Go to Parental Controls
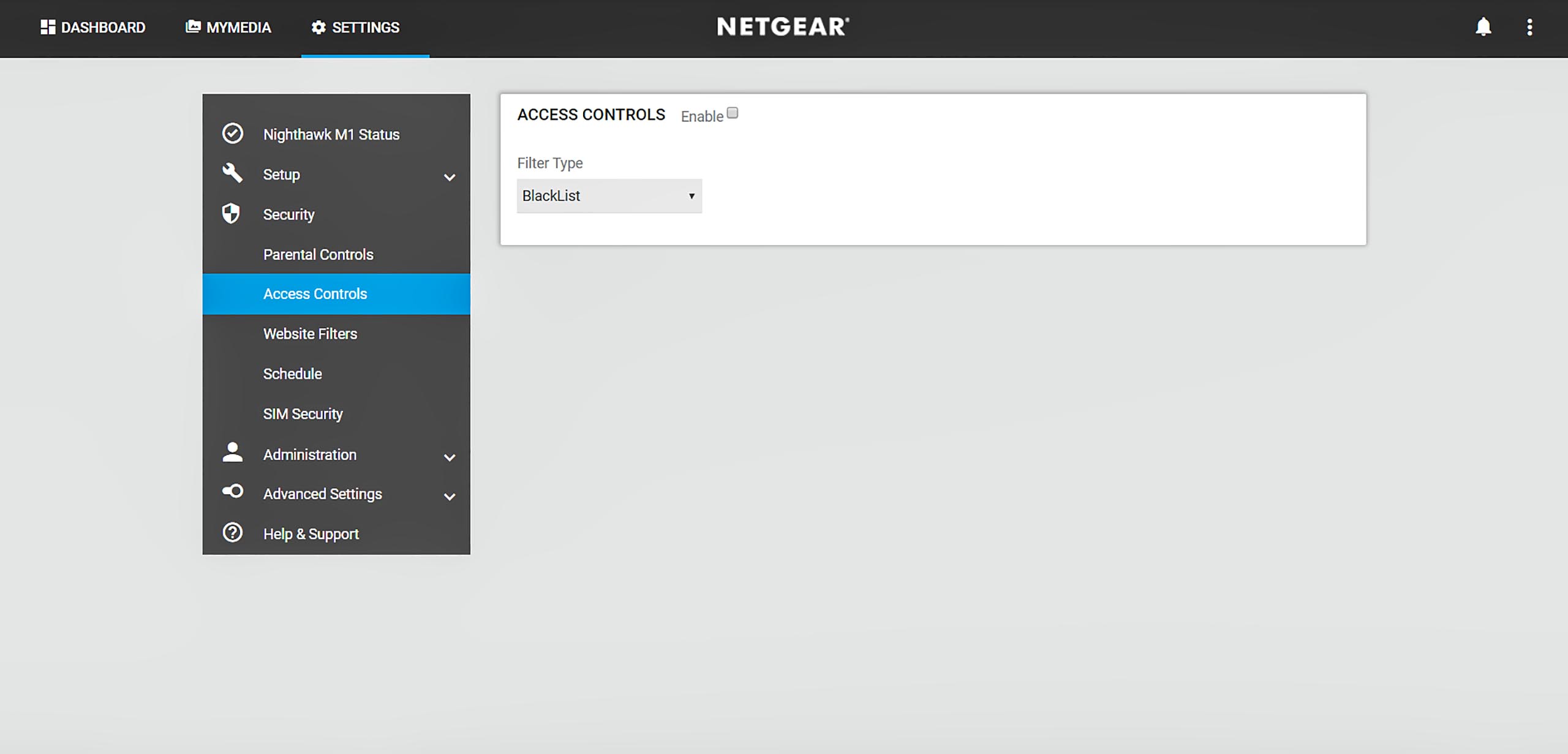 pos(318,254)
